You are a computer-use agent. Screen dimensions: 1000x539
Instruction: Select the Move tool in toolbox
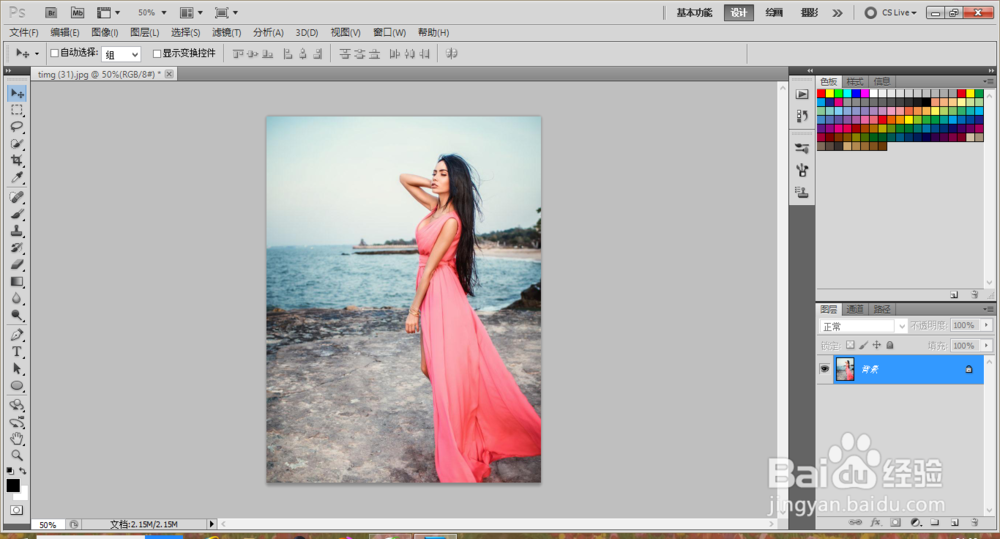[17, 94]
